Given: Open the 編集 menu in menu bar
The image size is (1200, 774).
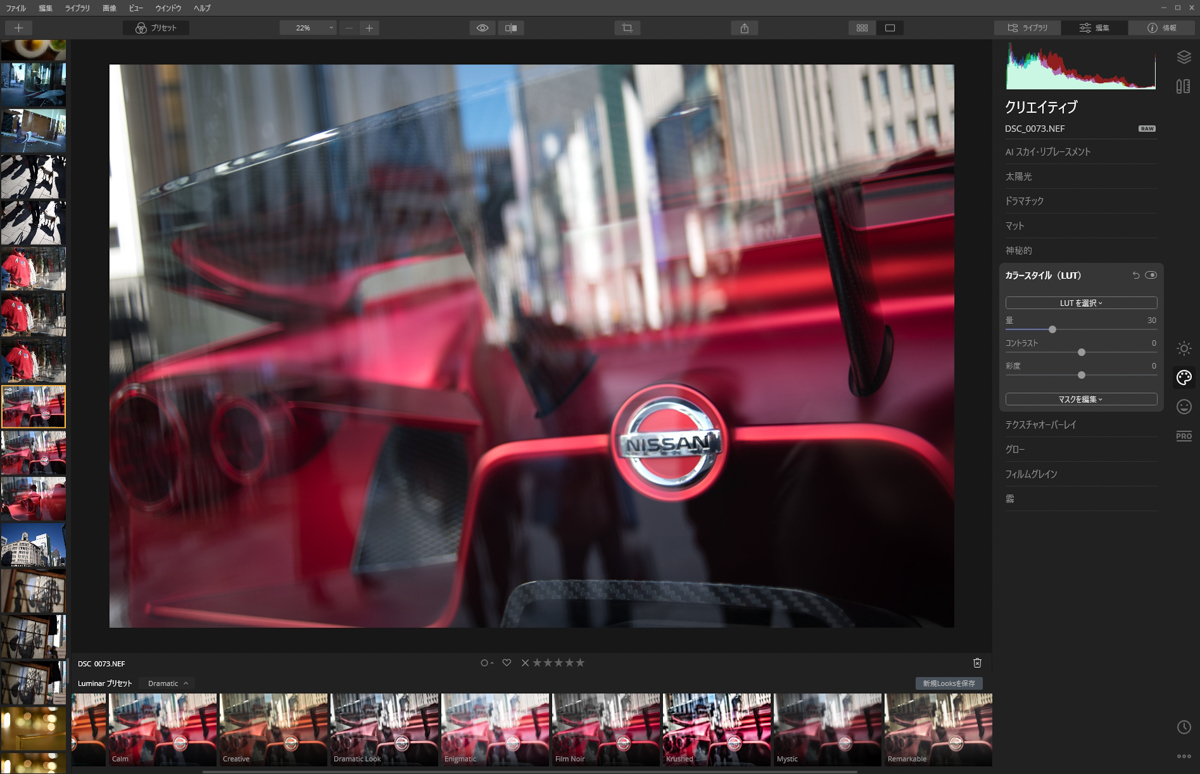Looking at the screenshot, I should pyautogui.click(x=46, y=8).
